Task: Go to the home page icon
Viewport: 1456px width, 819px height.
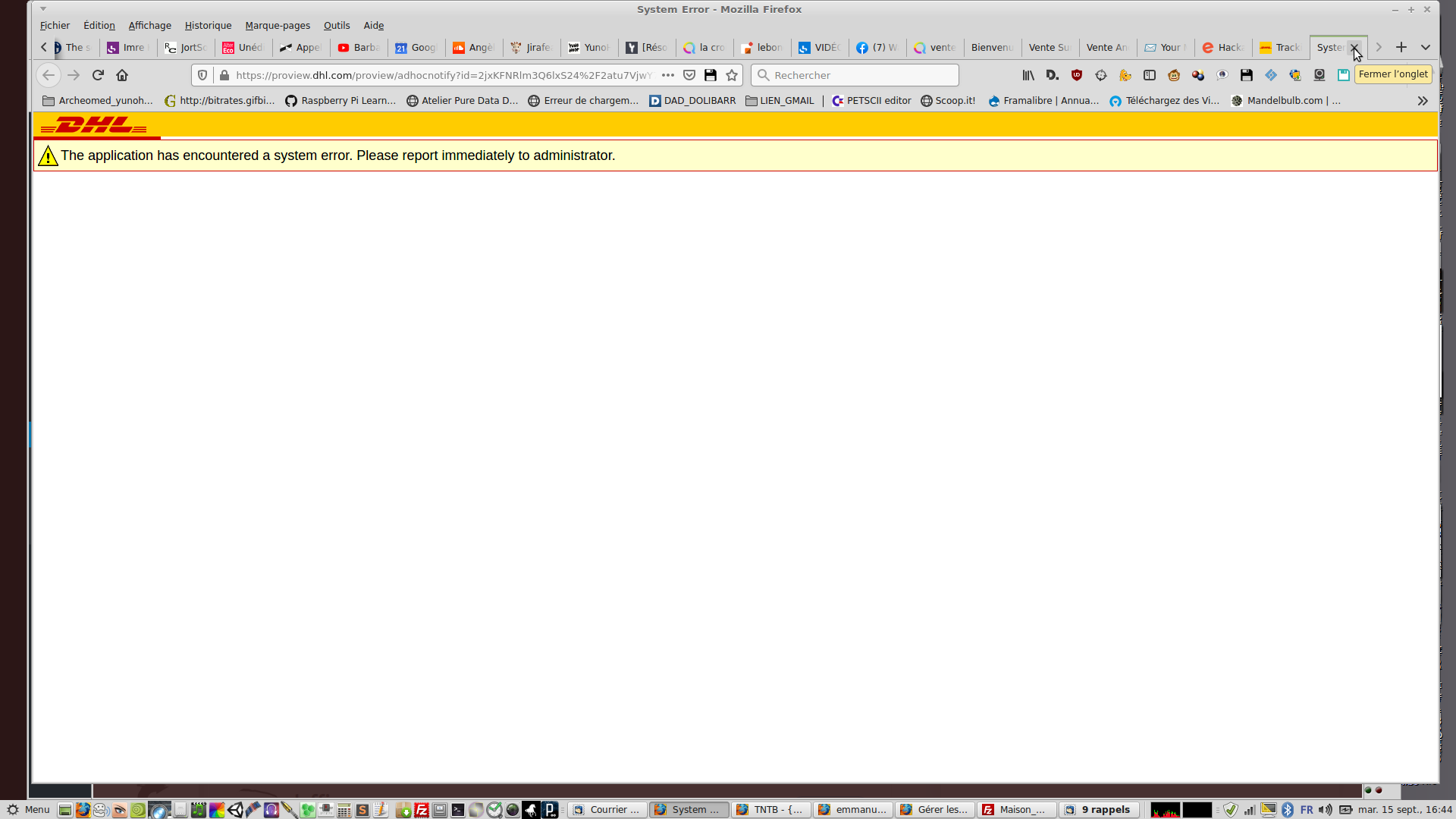Action: pyautogui.click(x=122, y=75)
